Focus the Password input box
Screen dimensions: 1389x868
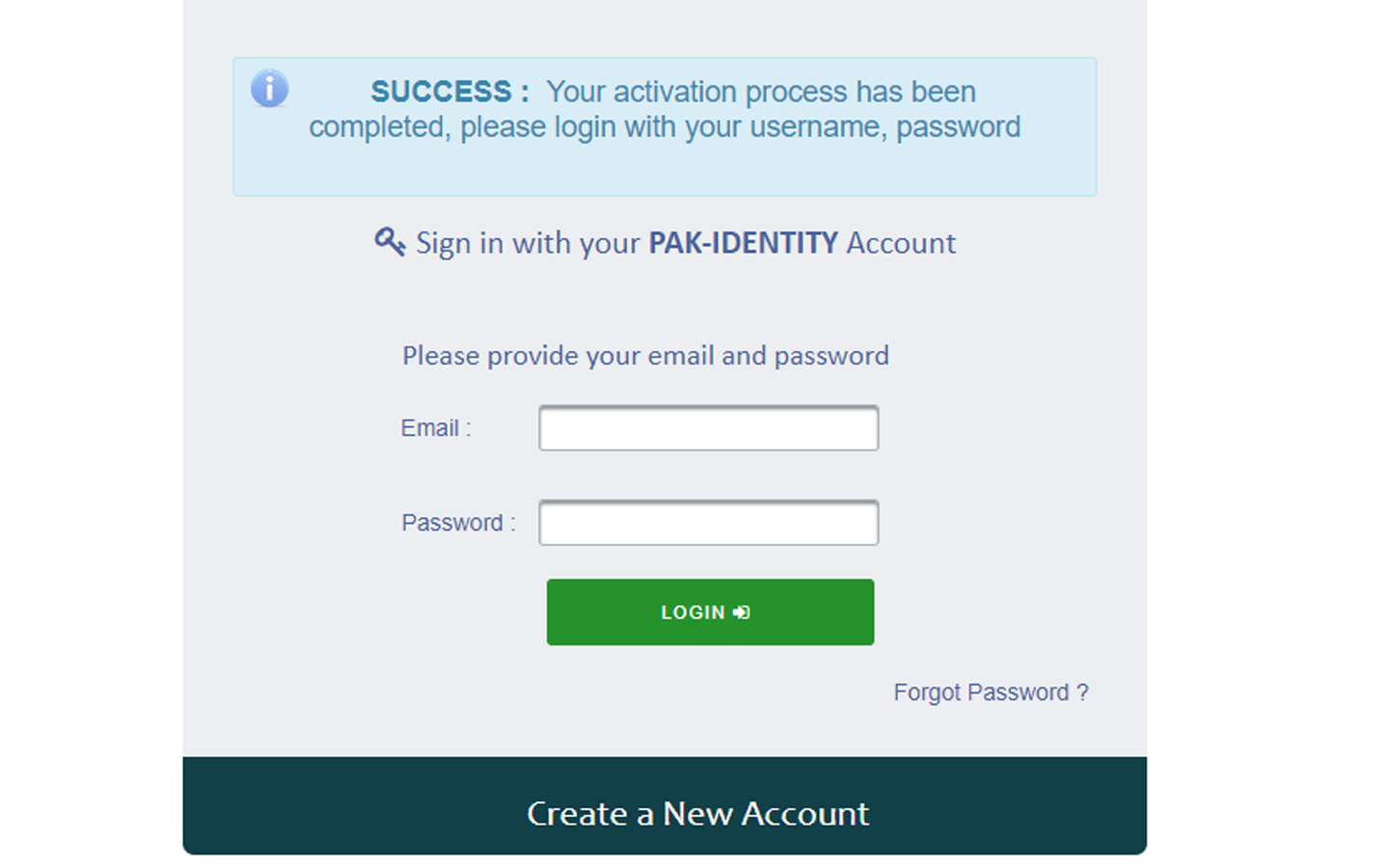click(708, 522)
